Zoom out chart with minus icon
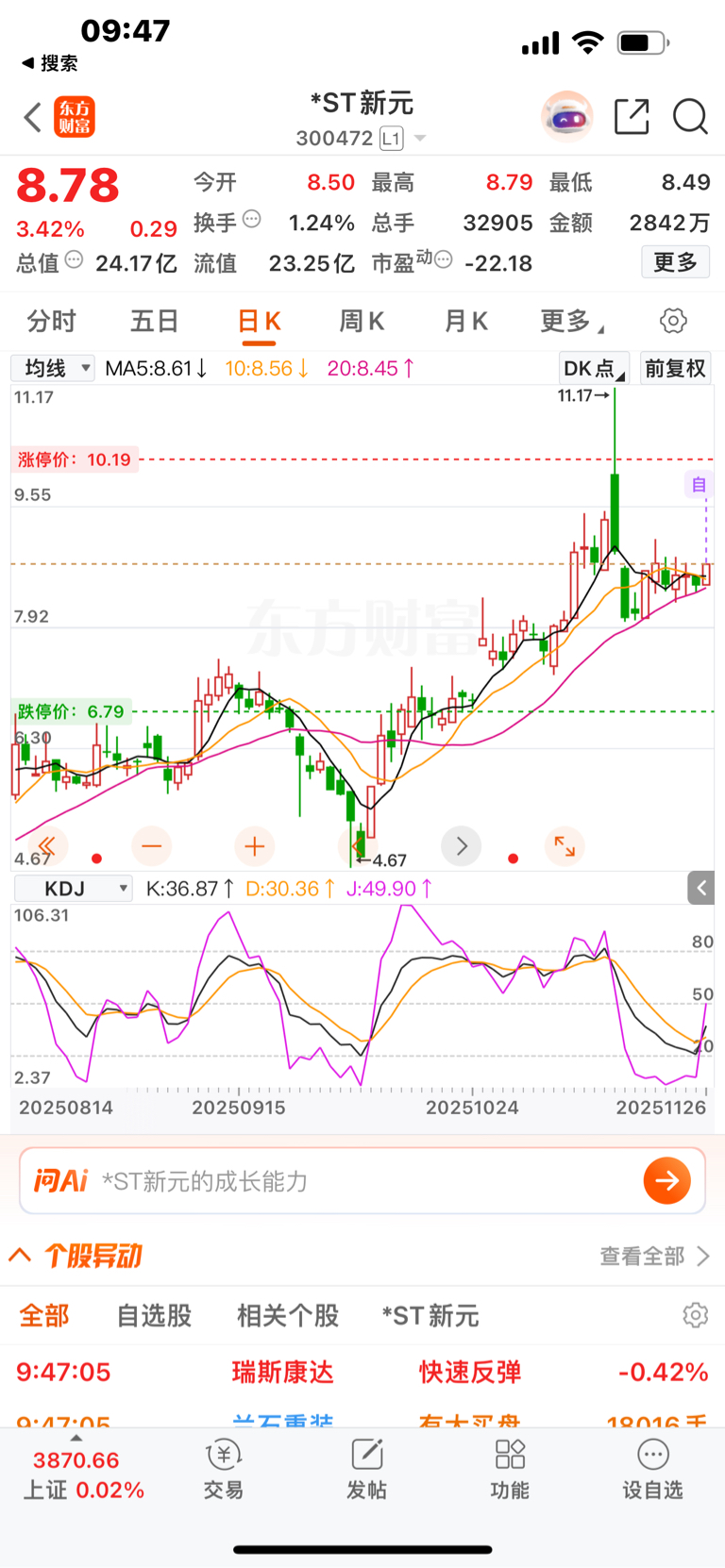This screenshot has height=1568, width=725. click(152, 846)
